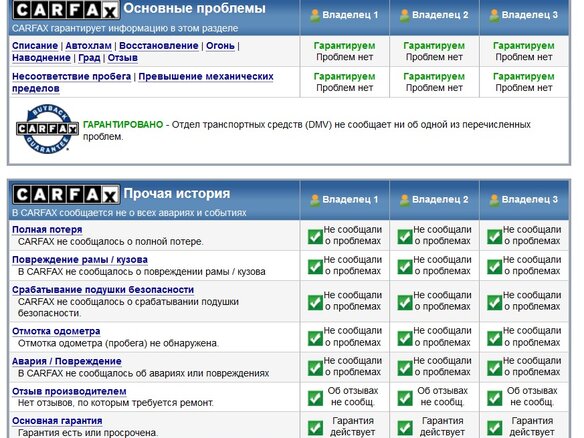Click 'В CARFAX не сообщалось об авариях' description
Image resolution: width=584 pixels, height=438 pixels.
(143, 373)
